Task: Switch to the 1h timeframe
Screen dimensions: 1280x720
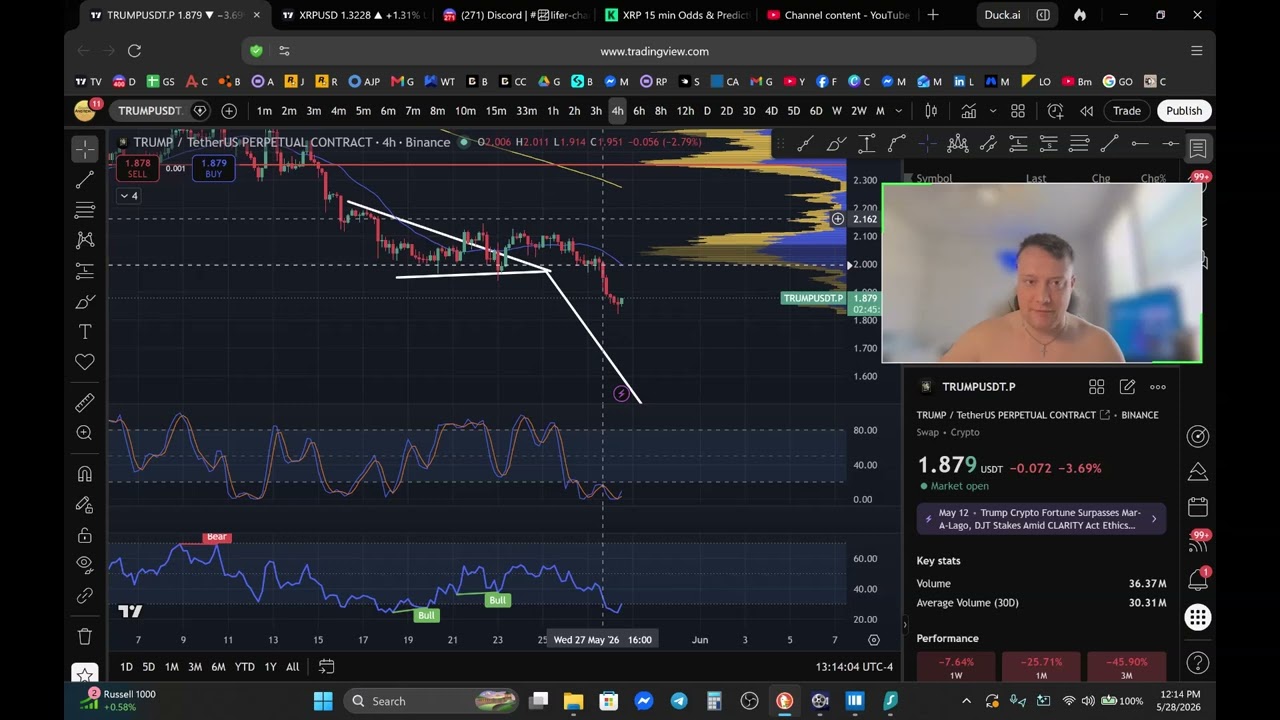Action: [x=552, y=111]
